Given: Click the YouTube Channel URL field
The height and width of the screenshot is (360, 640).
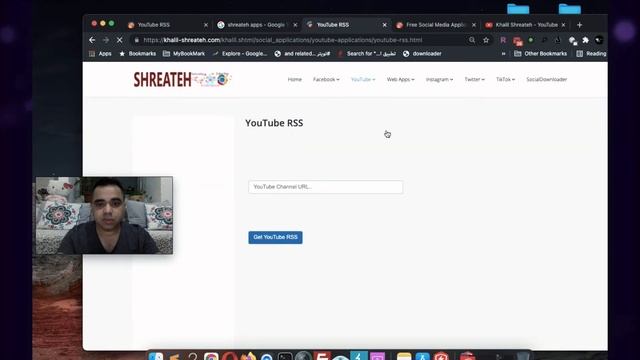Looking at the screenshot, I should [x=325, y=187].
